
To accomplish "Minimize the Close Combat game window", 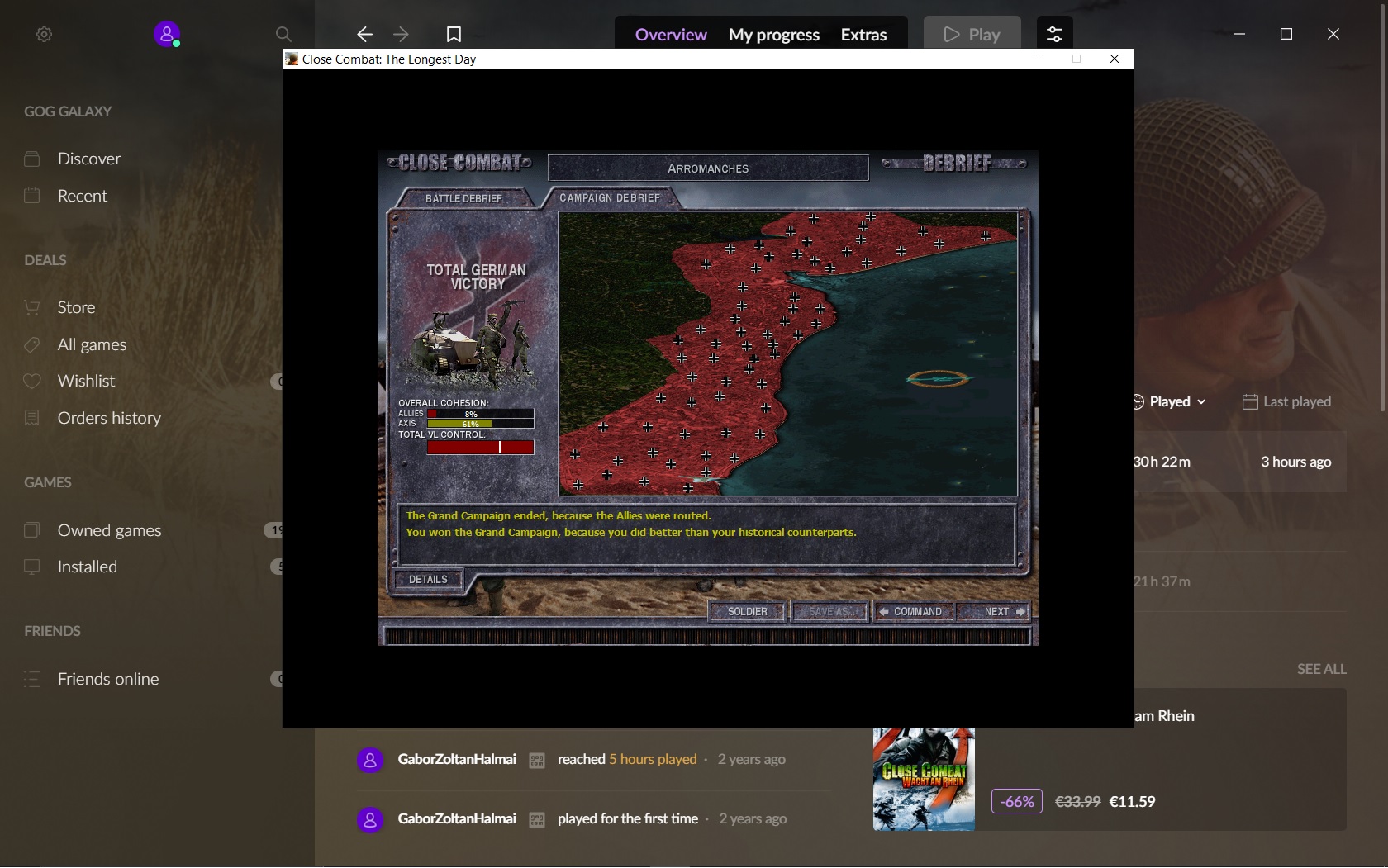I will [1039, 59].
